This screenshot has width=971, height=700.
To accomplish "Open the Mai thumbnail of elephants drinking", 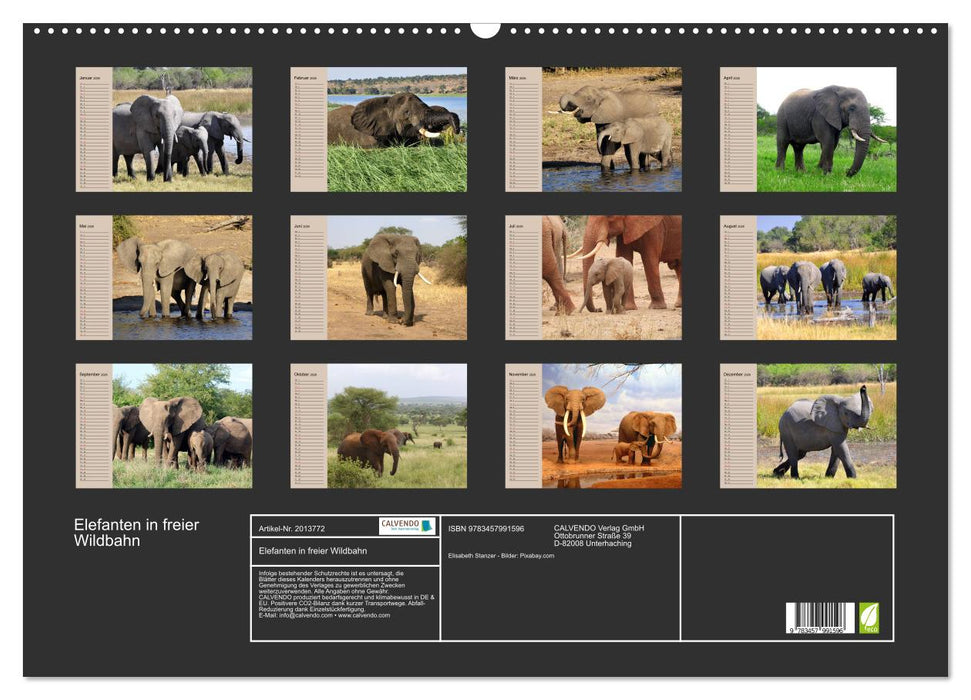I will click(181, 277).
